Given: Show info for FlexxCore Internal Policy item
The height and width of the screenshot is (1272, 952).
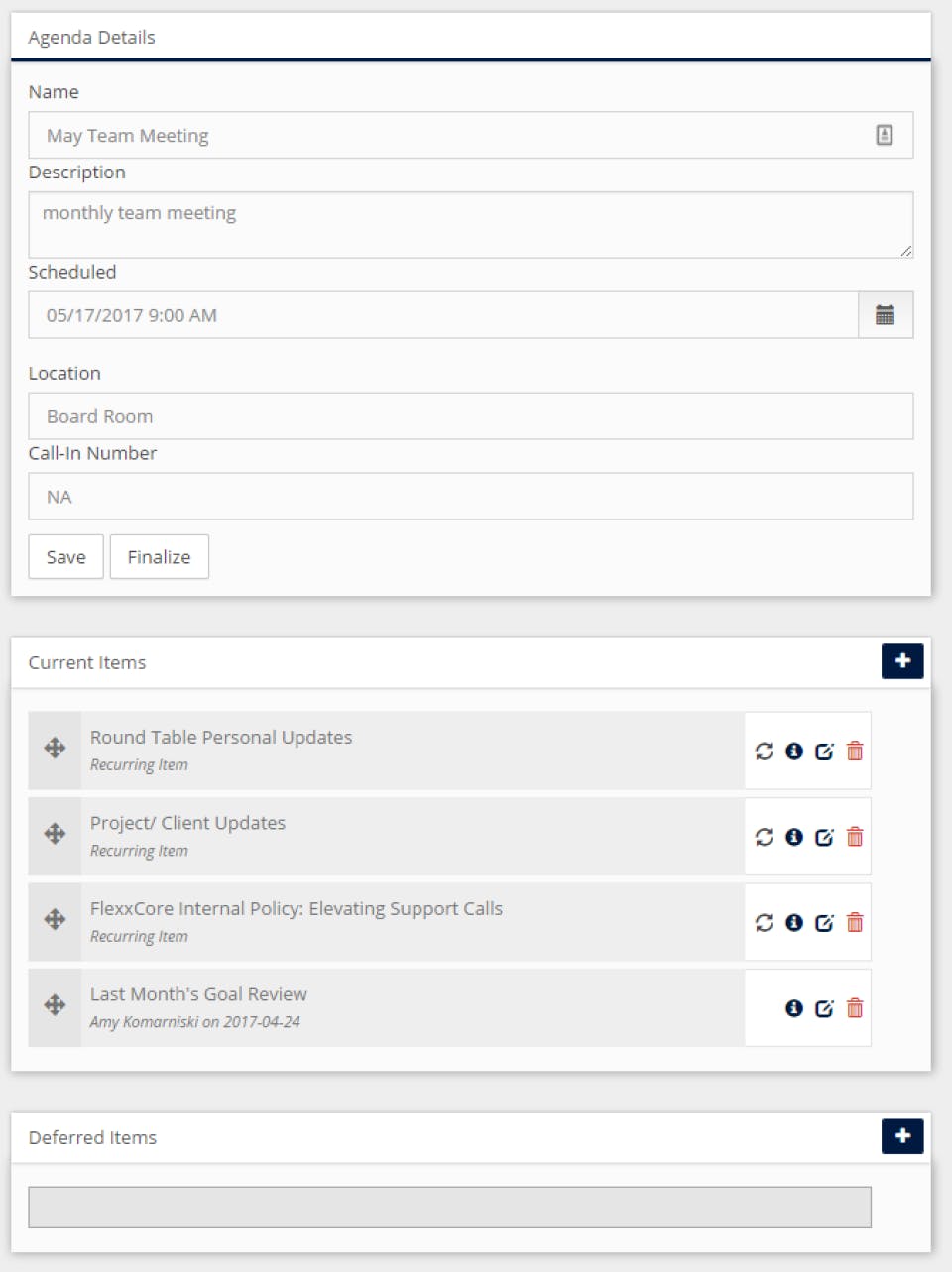Looking at the screenshot, I should (794, 923).
